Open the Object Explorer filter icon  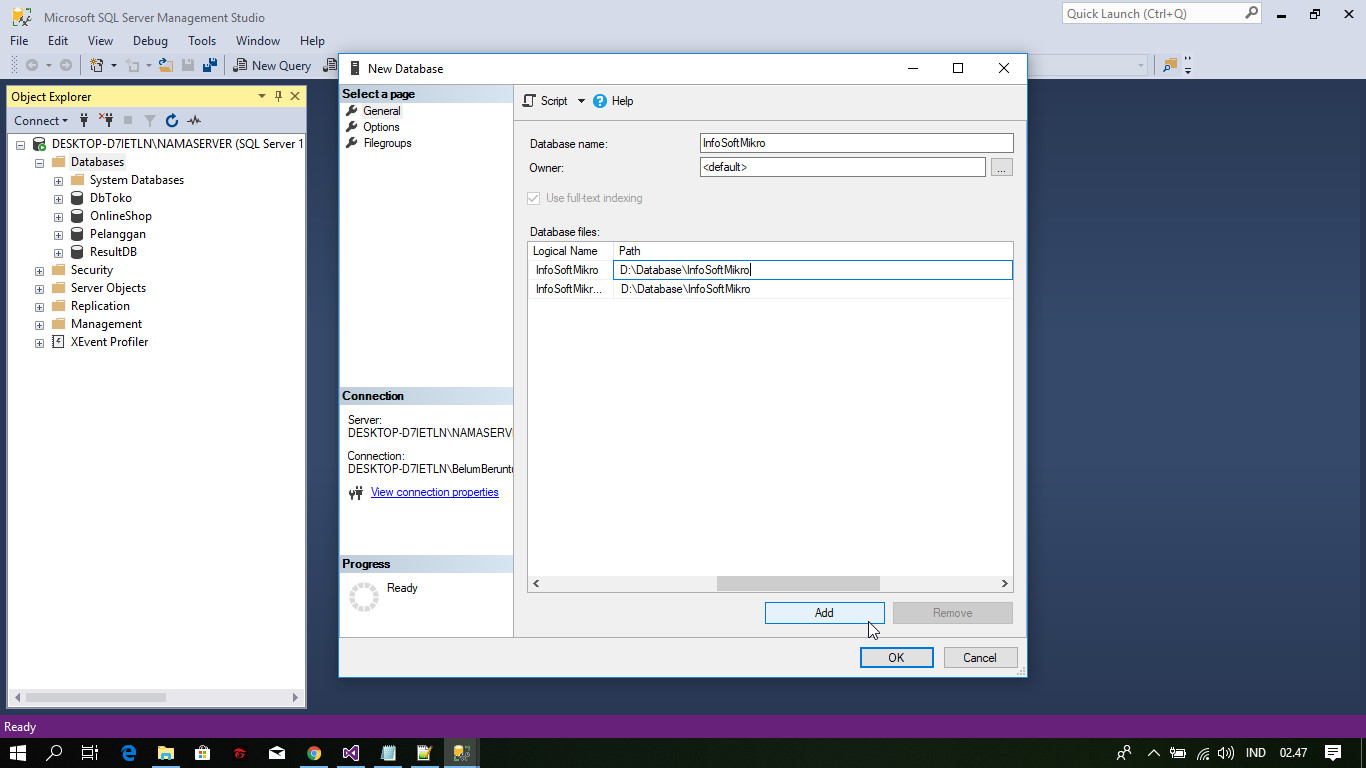point(149,120)
